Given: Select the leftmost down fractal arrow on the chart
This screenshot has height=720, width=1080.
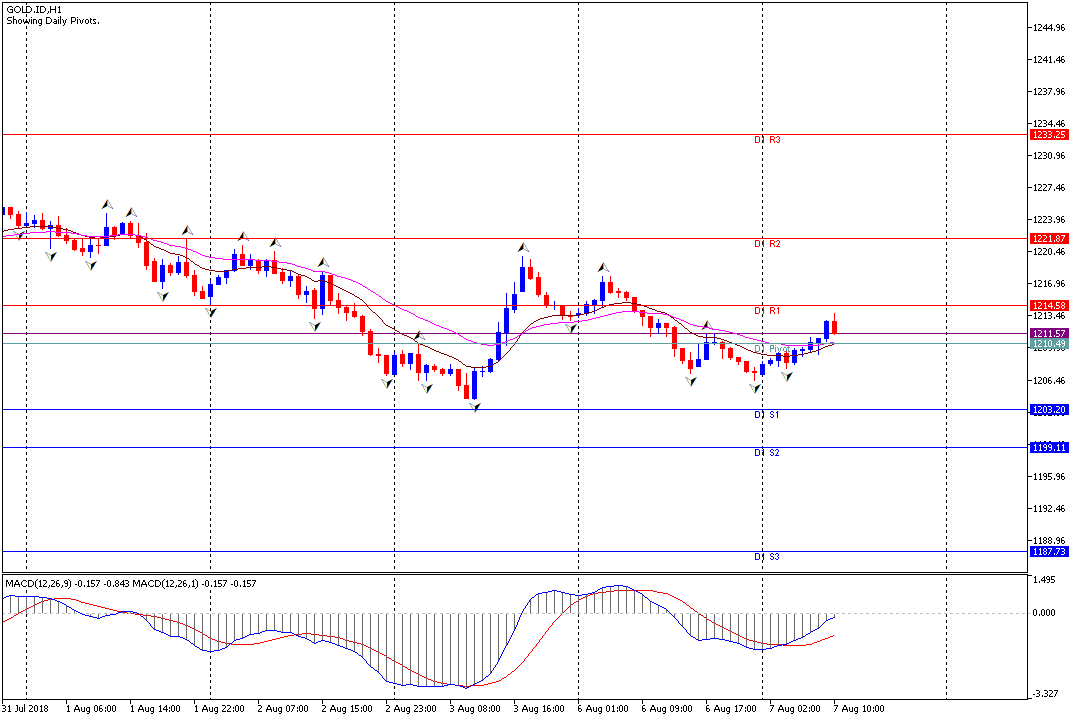Looking at the screenshot, I should coord(51,256).
